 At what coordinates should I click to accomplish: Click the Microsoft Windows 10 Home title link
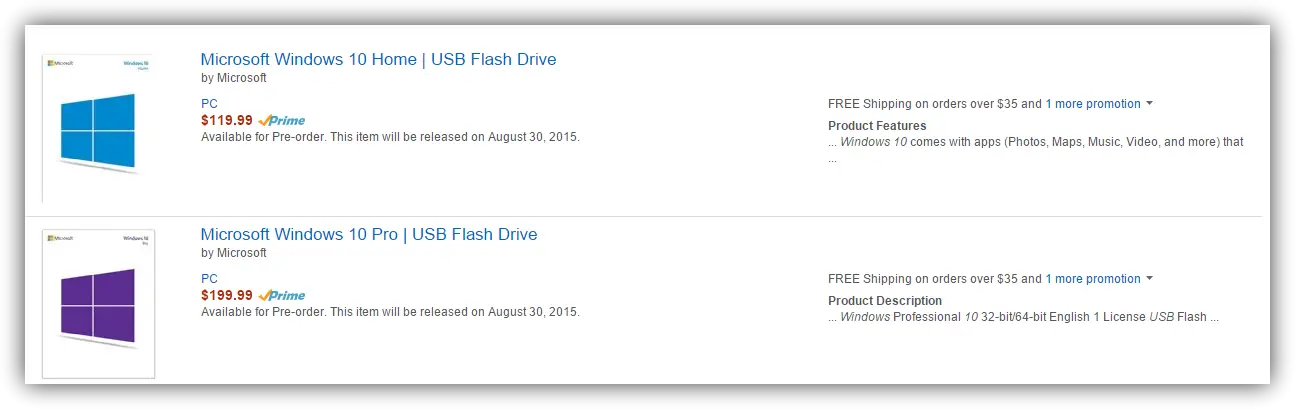(378, 59)
